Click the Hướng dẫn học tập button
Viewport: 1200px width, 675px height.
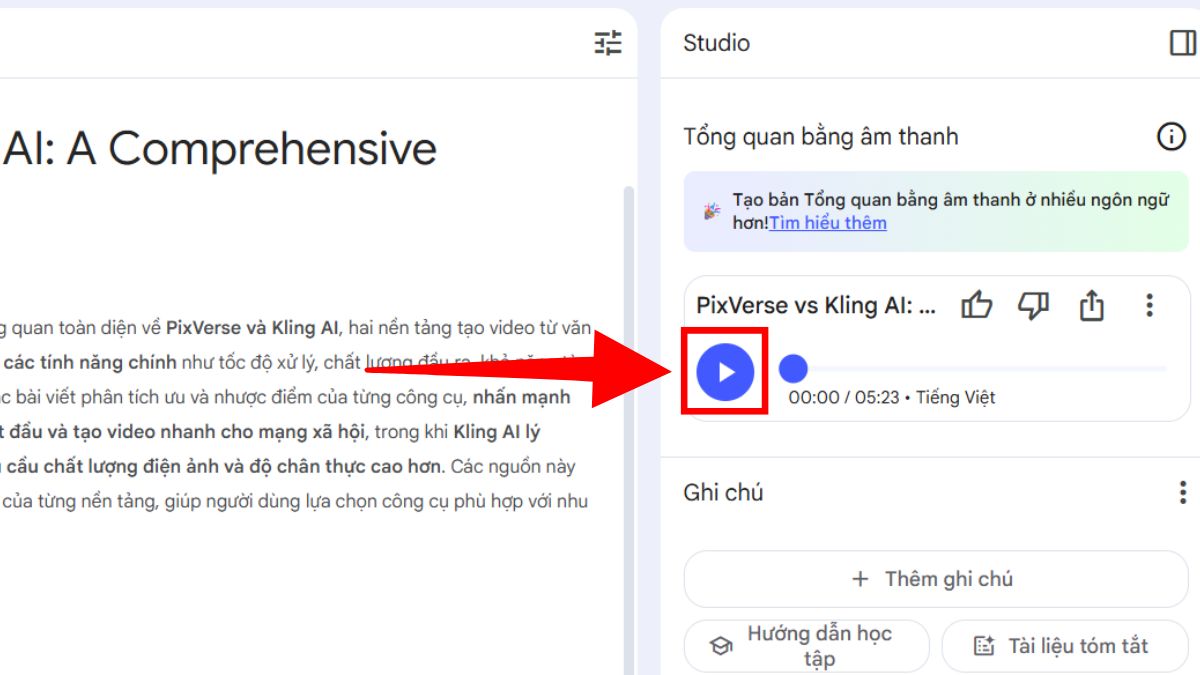(806, 646)
